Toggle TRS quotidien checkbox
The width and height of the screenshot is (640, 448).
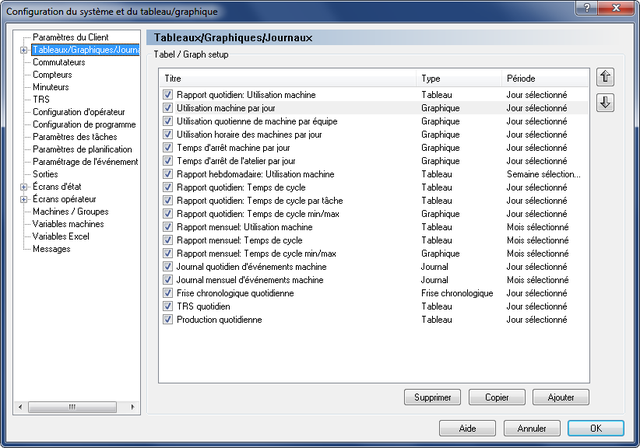tap(167, 306)
